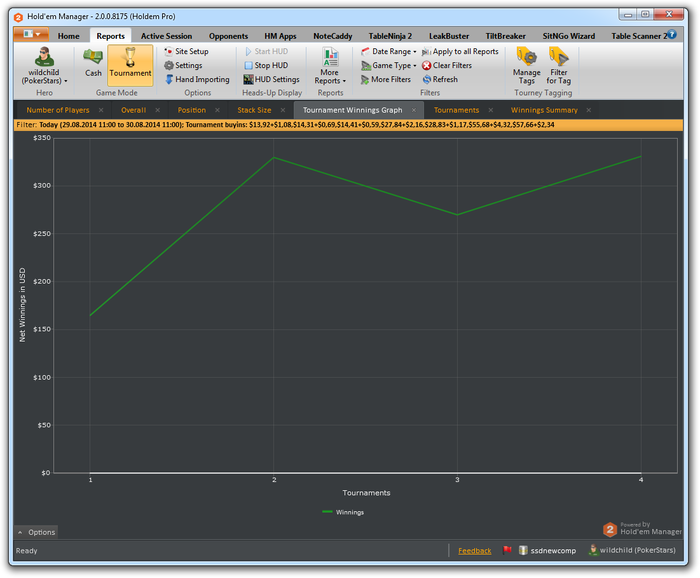Click the help question mark icon

click(671, 34)
